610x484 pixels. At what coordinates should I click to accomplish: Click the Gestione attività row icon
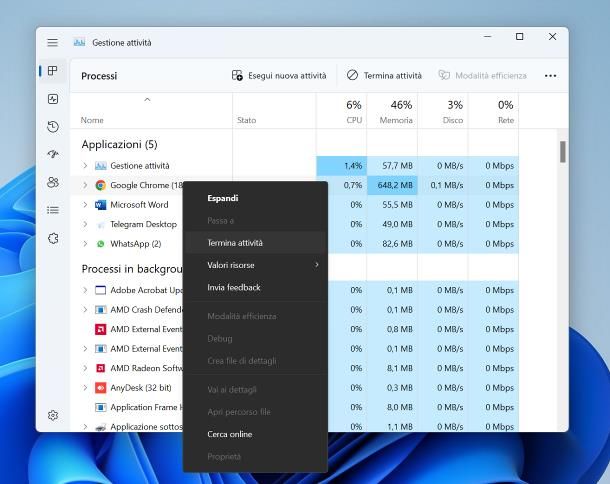(x=100, y=166)
